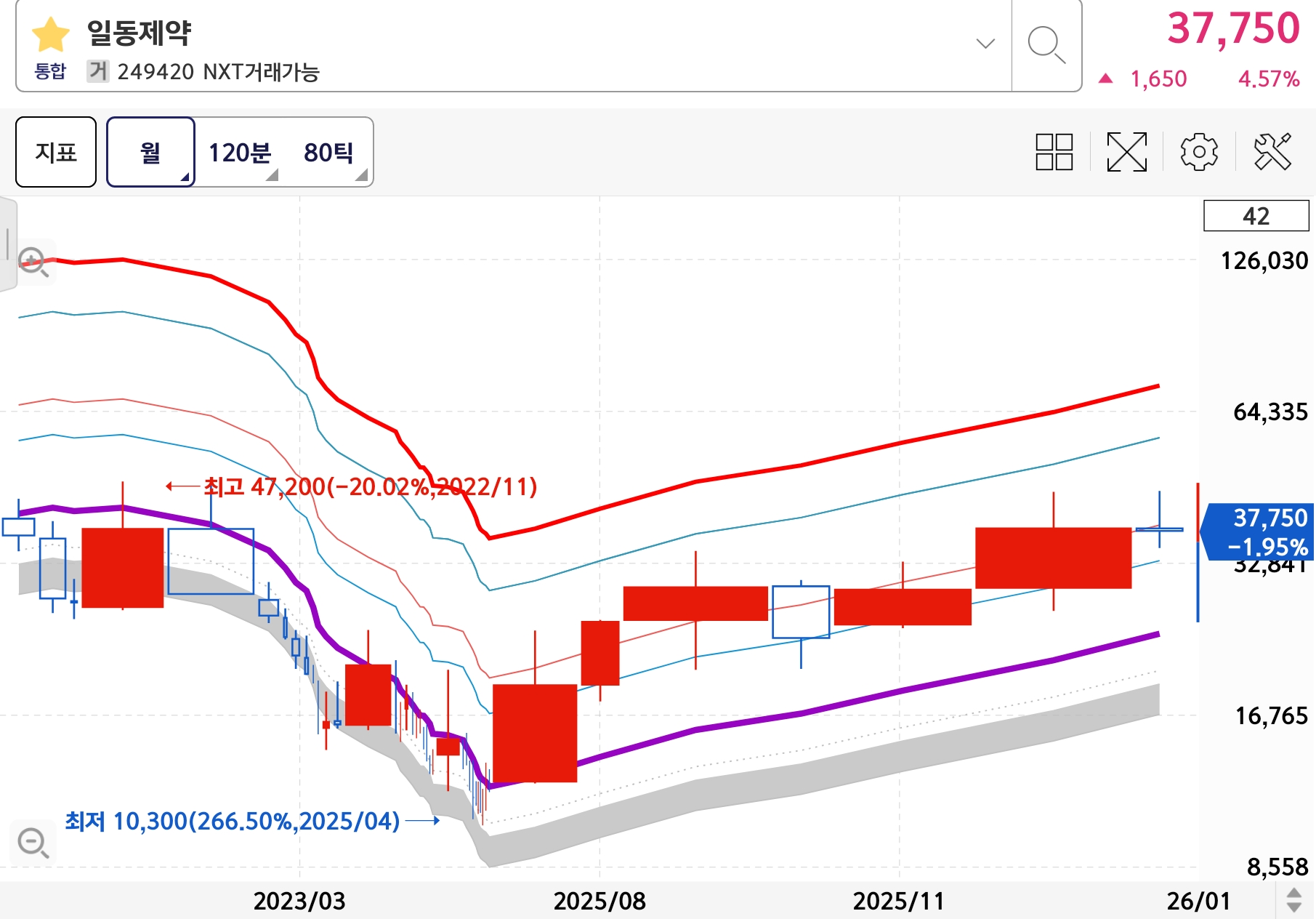
Task: Open the stock search magnifier
Action: coord(1046,45)
